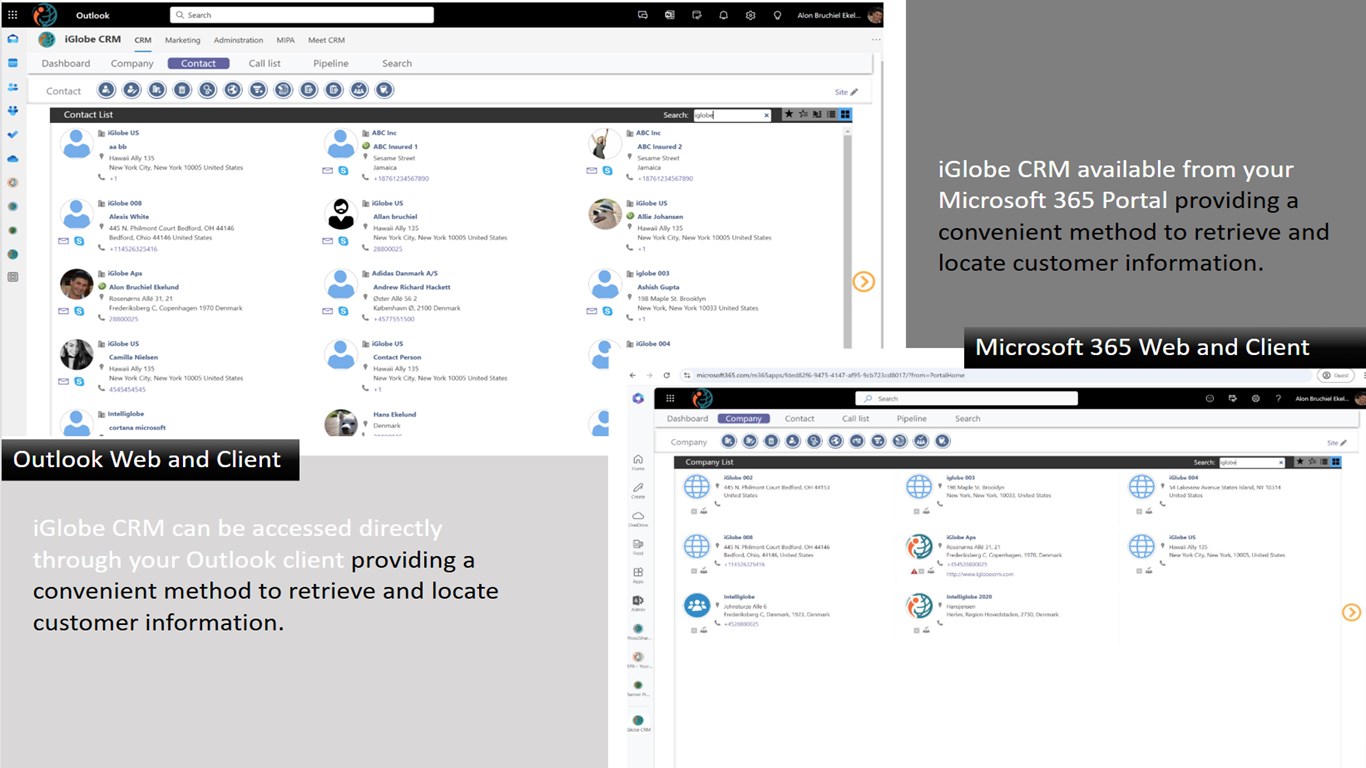Screen dimensions: 1366x768
Task: Open the Meet CRM top menu item
Action: pyautogui.click(x=327, y=40)
